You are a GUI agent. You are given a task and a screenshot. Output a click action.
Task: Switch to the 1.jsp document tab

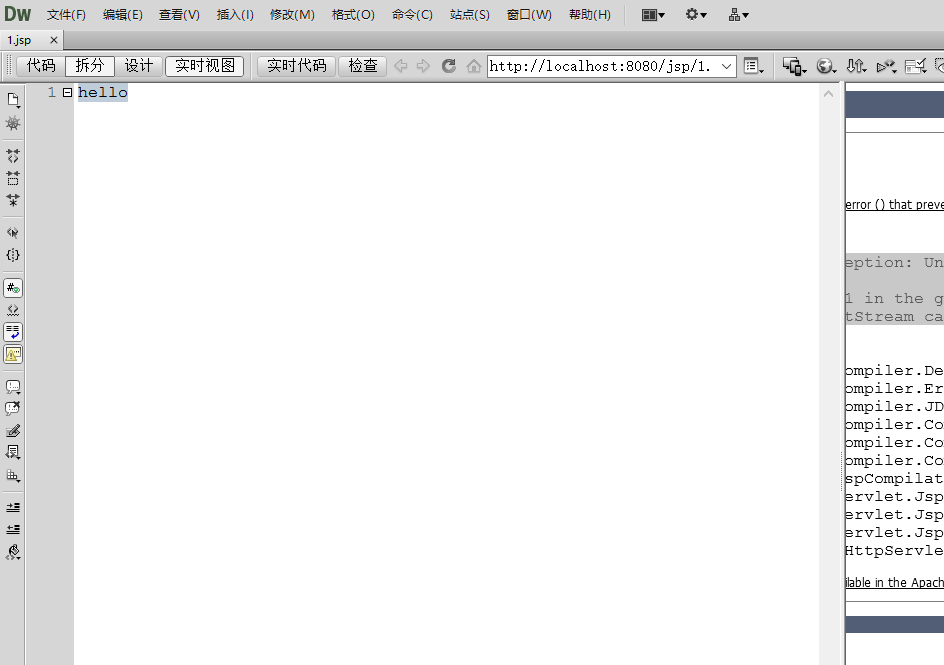[x=20, y=40]
